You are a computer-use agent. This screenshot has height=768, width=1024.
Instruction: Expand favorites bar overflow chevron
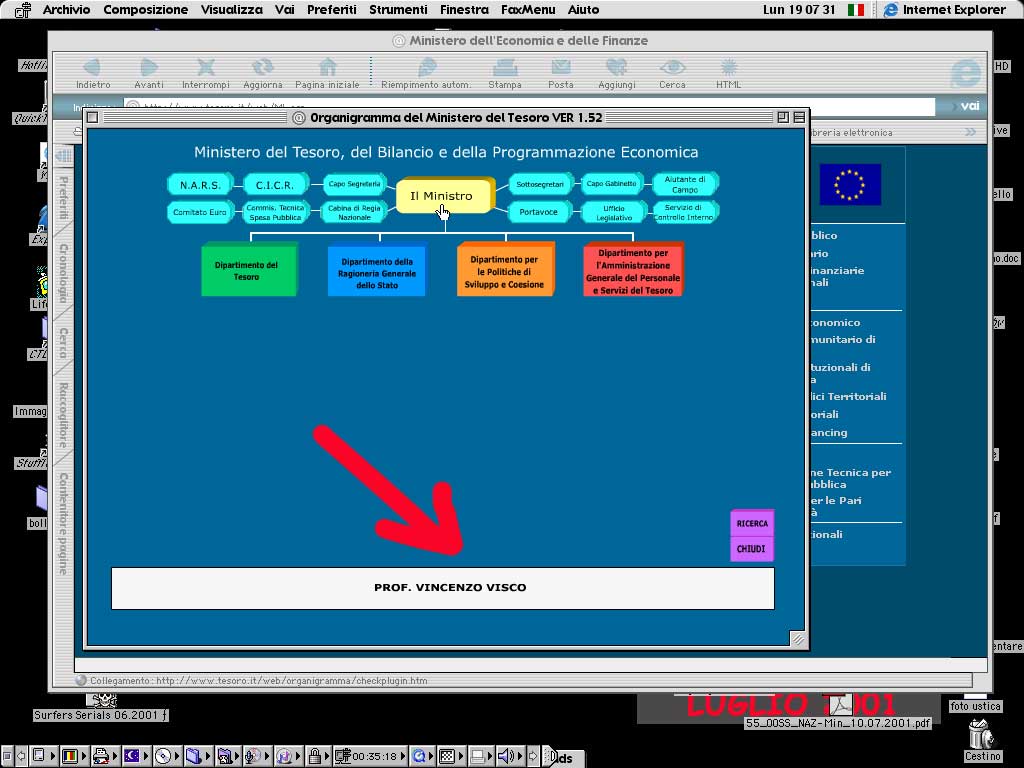coord(970,132)
